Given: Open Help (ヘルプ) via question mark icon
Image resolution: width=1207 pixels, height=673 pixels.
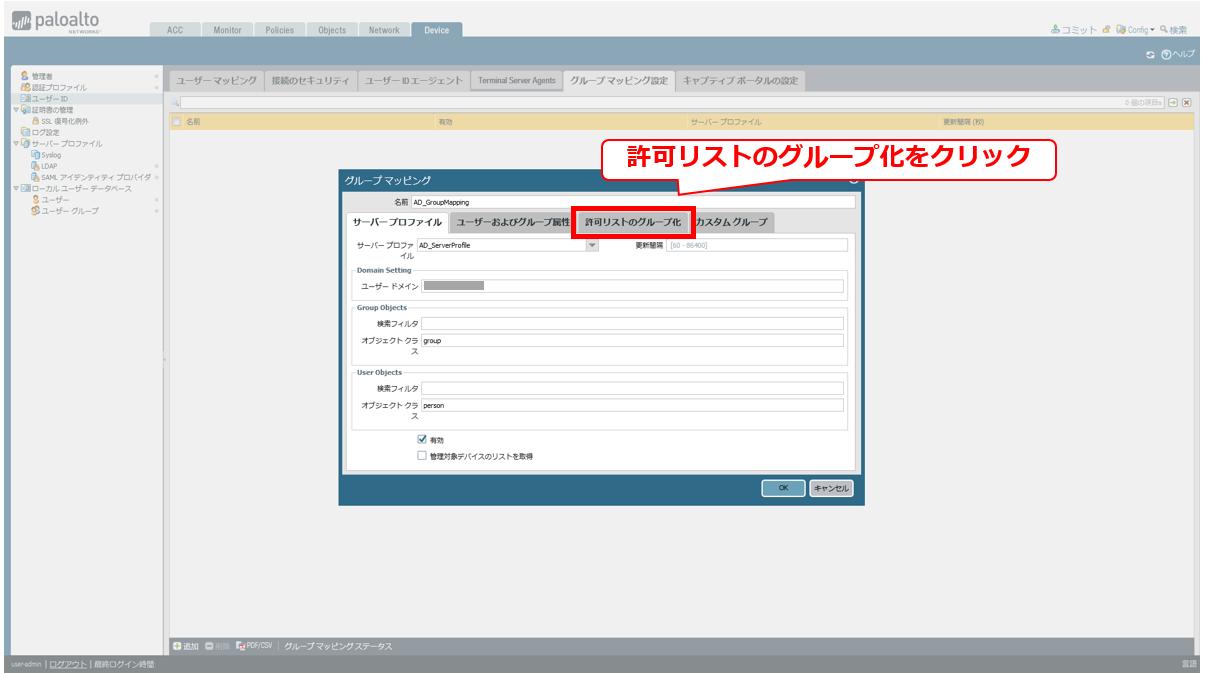Looking at the screenshot, I should click(x=1166, y=54).
